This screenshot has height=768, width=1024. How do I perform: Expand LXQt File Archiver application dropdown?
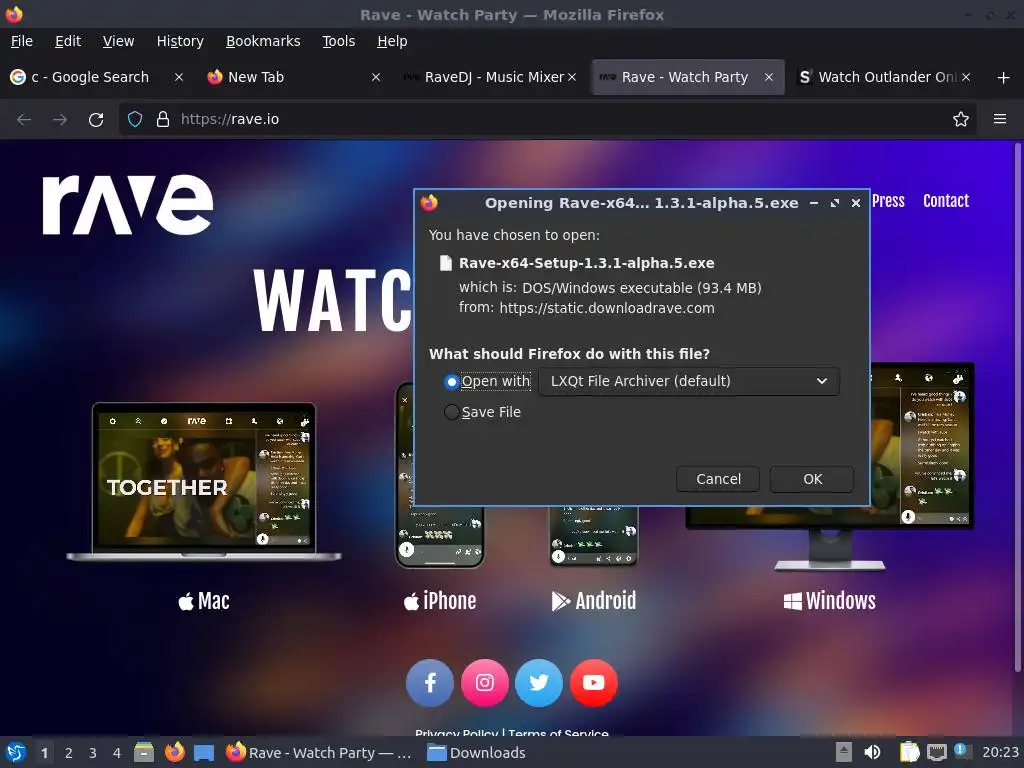(x=689, y=381)
